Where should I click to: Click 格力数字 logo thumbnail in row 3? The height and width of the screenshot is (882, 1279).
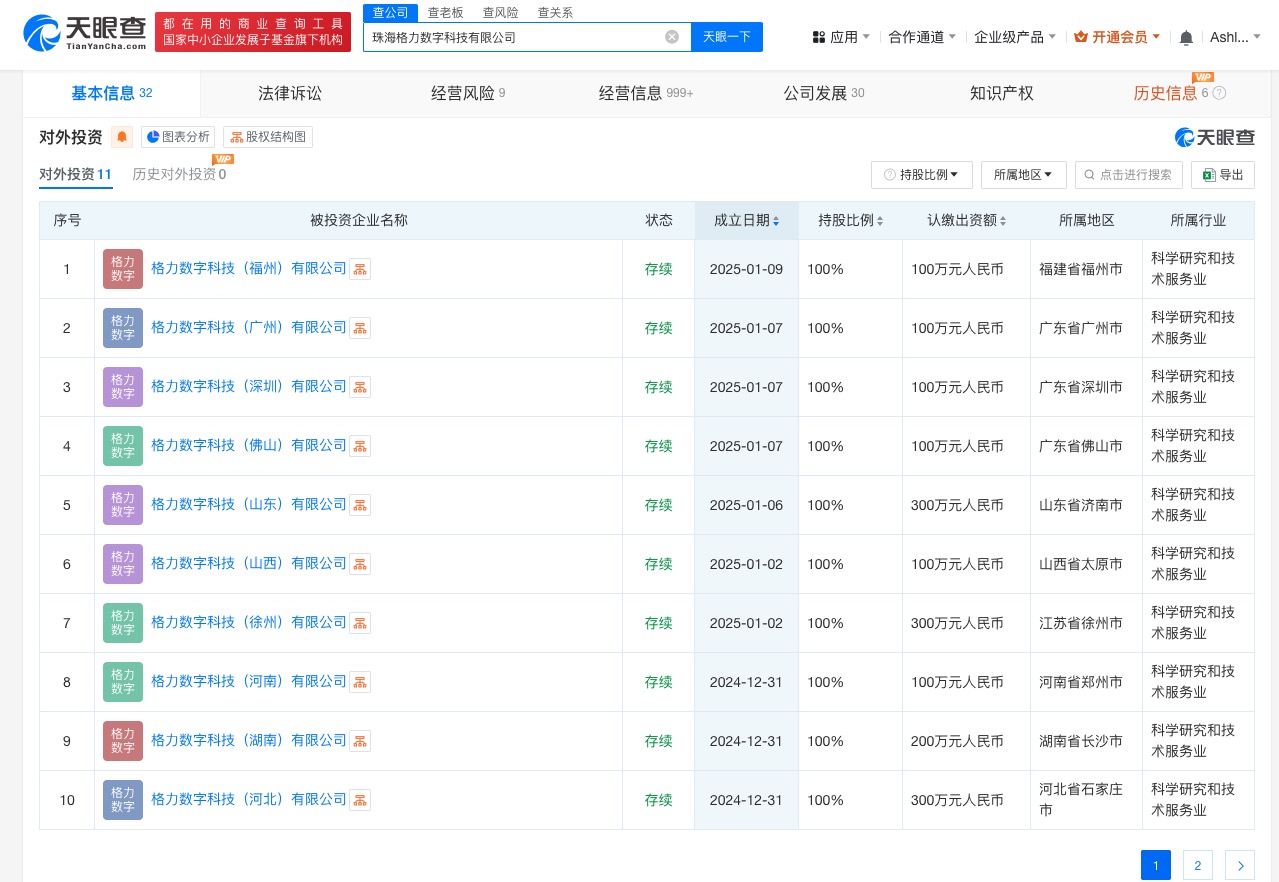pyautogui.click(x=123, y=387)
